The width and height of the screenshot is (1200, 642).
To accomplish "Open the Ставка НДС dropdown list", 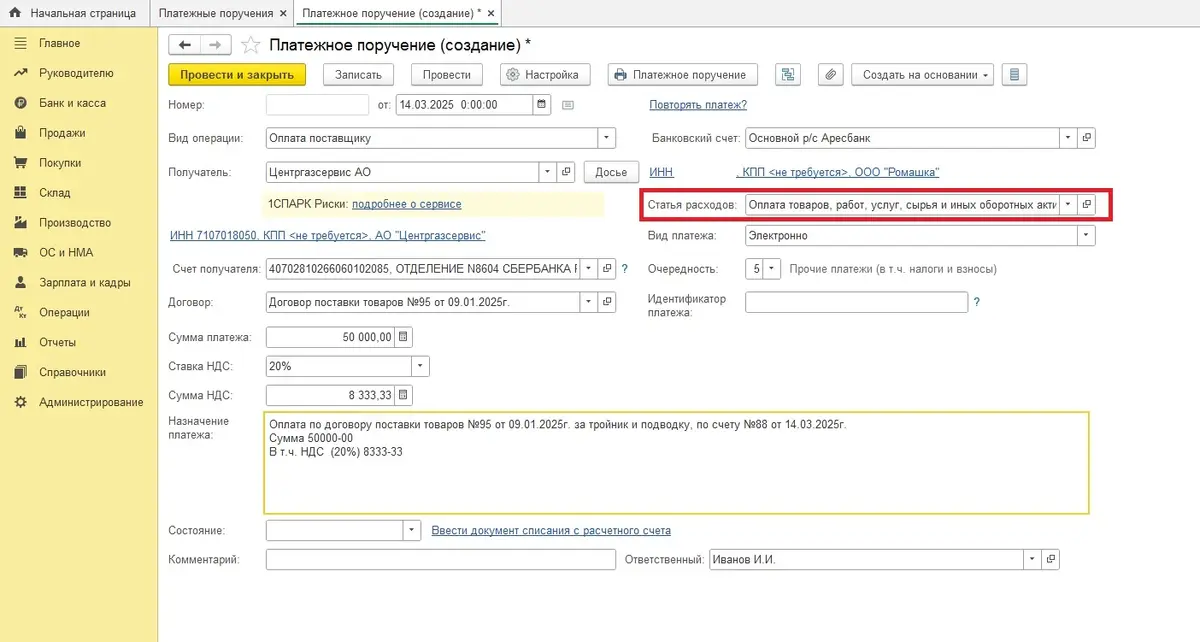I will [x=419, y=366].
